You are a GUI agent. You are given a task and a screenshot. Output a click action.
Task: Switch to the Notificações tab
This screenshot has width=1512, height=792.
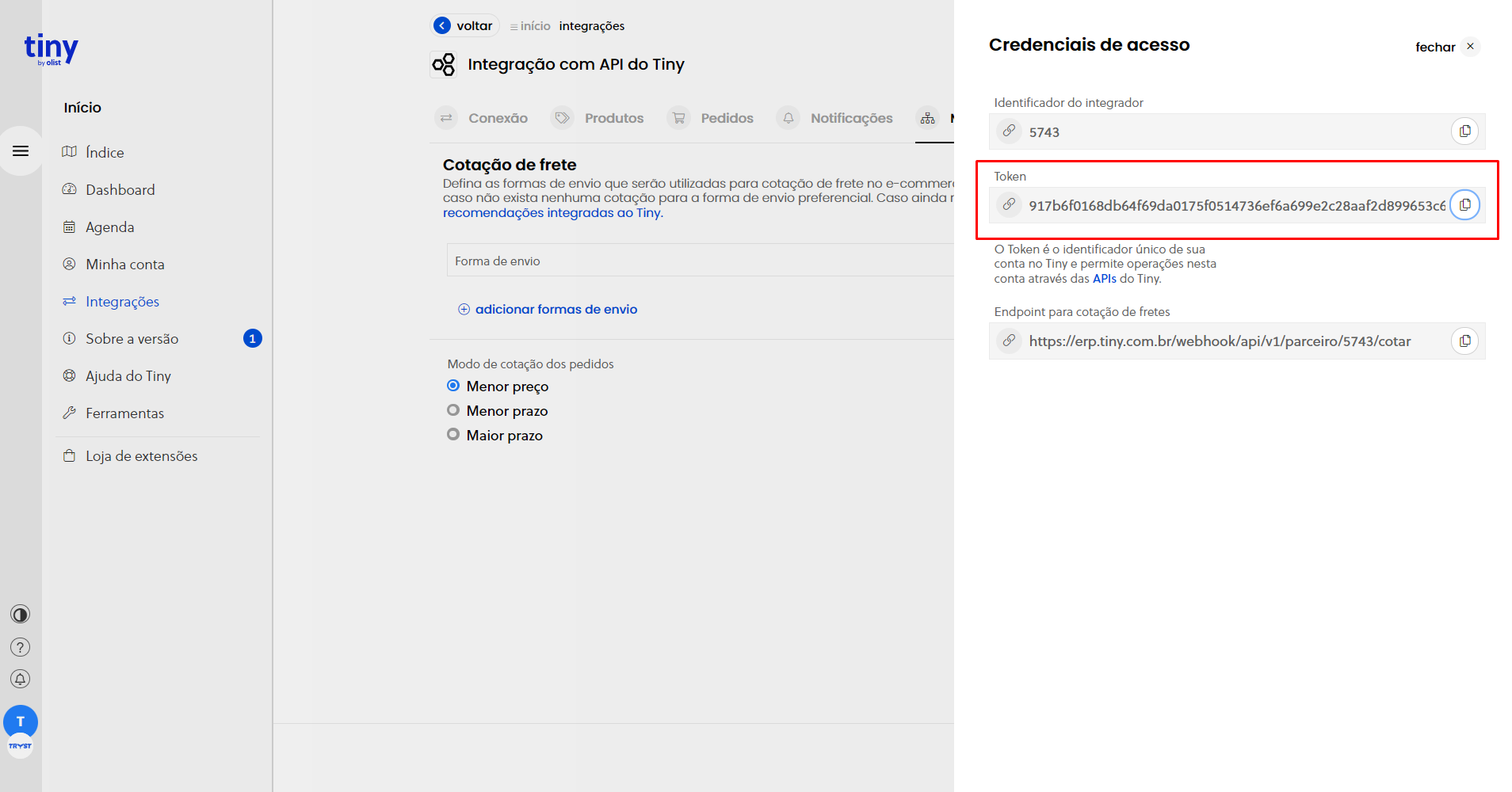coord(834,118)
